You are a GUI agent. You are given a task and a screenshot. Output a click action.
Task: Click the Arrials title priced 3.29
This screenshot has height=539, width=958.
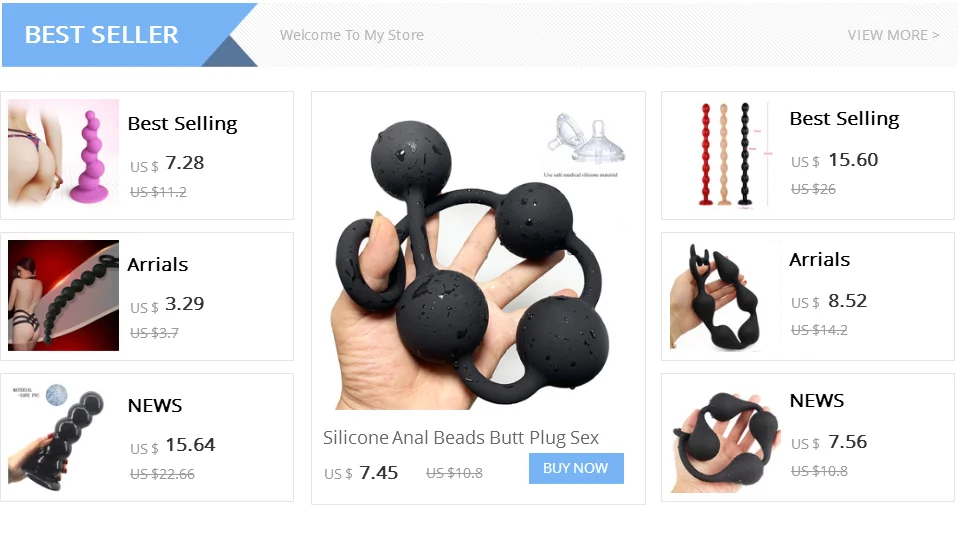click(158, 265)
